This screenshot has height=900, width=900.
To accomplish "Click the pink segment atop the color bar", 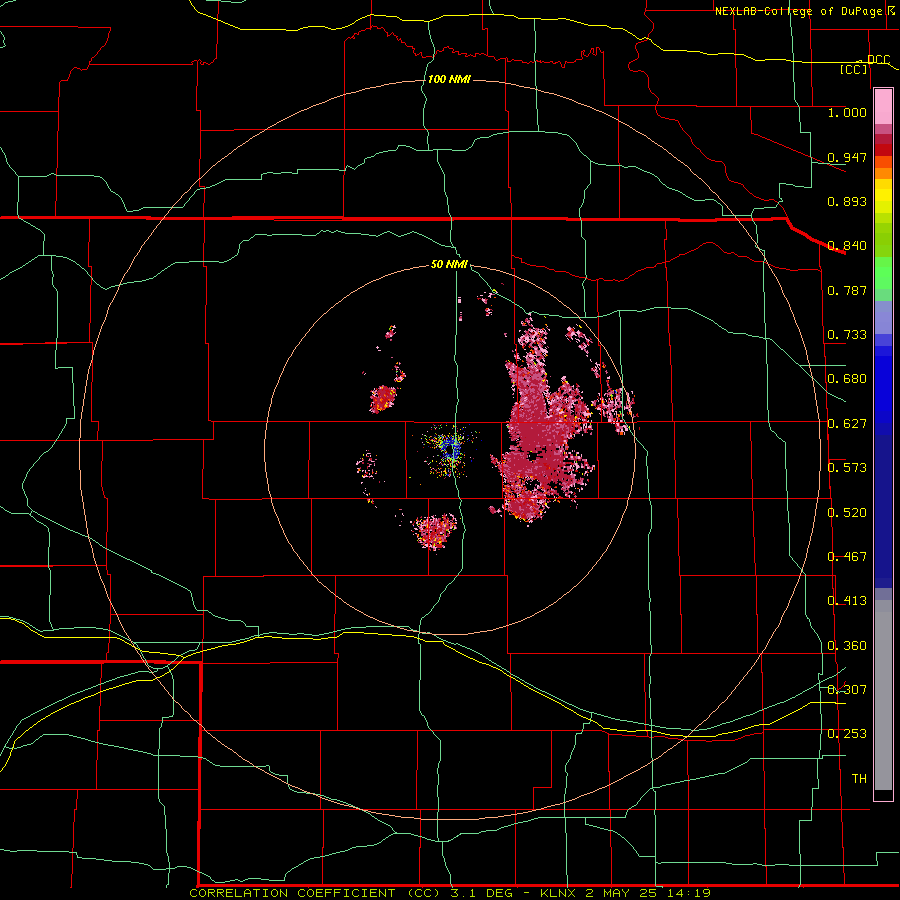I will [883, 106].
